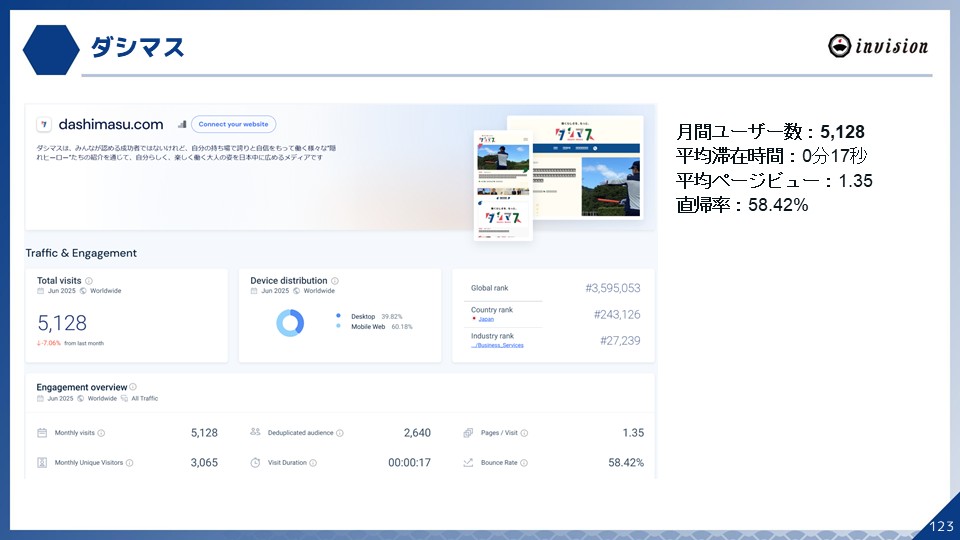Click the Japan country link

486,319
